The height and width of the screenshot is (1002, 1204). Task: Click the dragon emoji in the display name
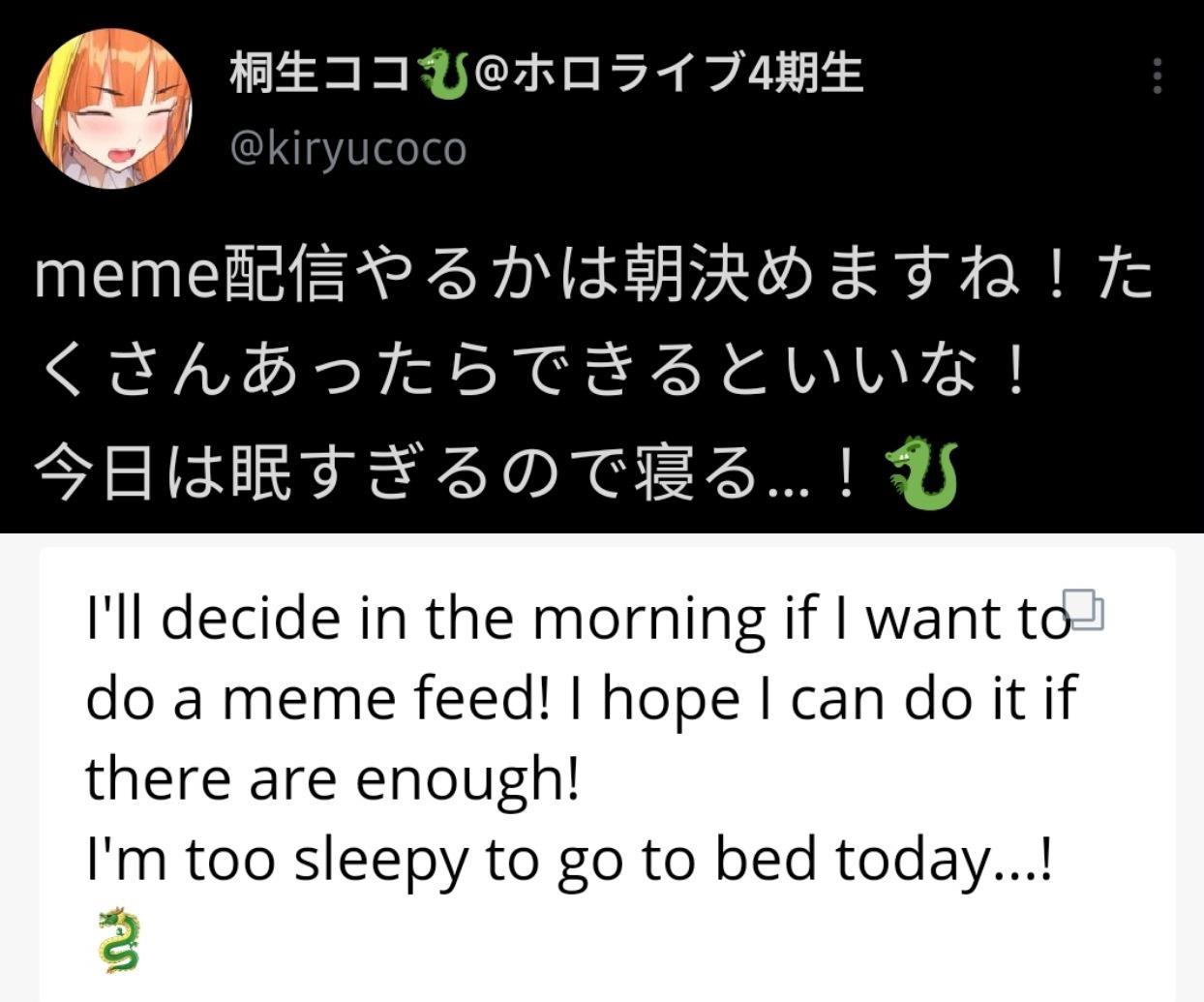[x=443, y=76]
